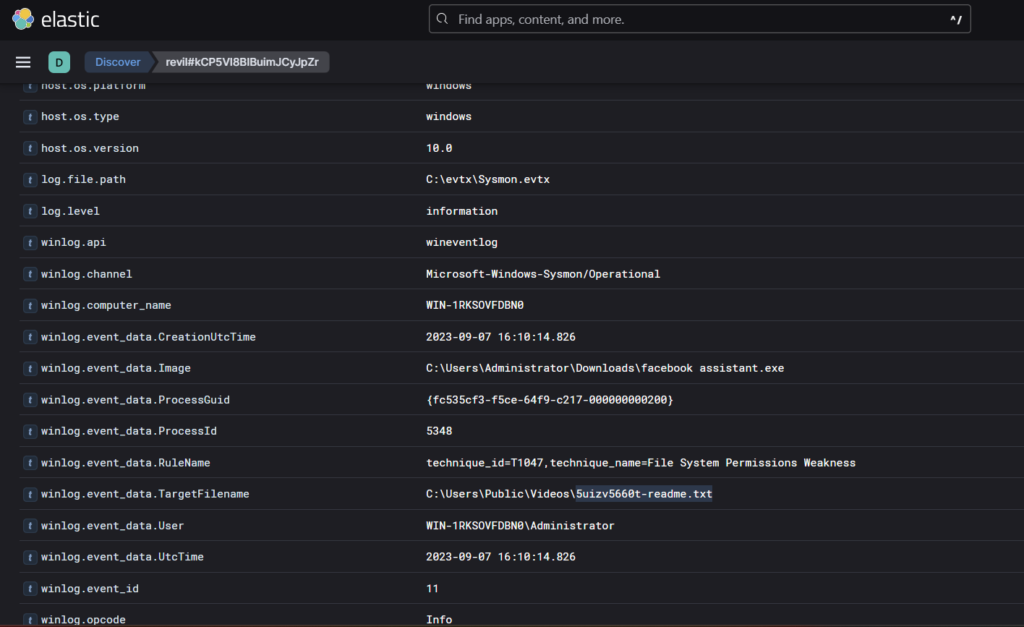This screenshot has width=1024, height=627.
Task: Click type icon beside host.os.type
Action: (30, 117)
